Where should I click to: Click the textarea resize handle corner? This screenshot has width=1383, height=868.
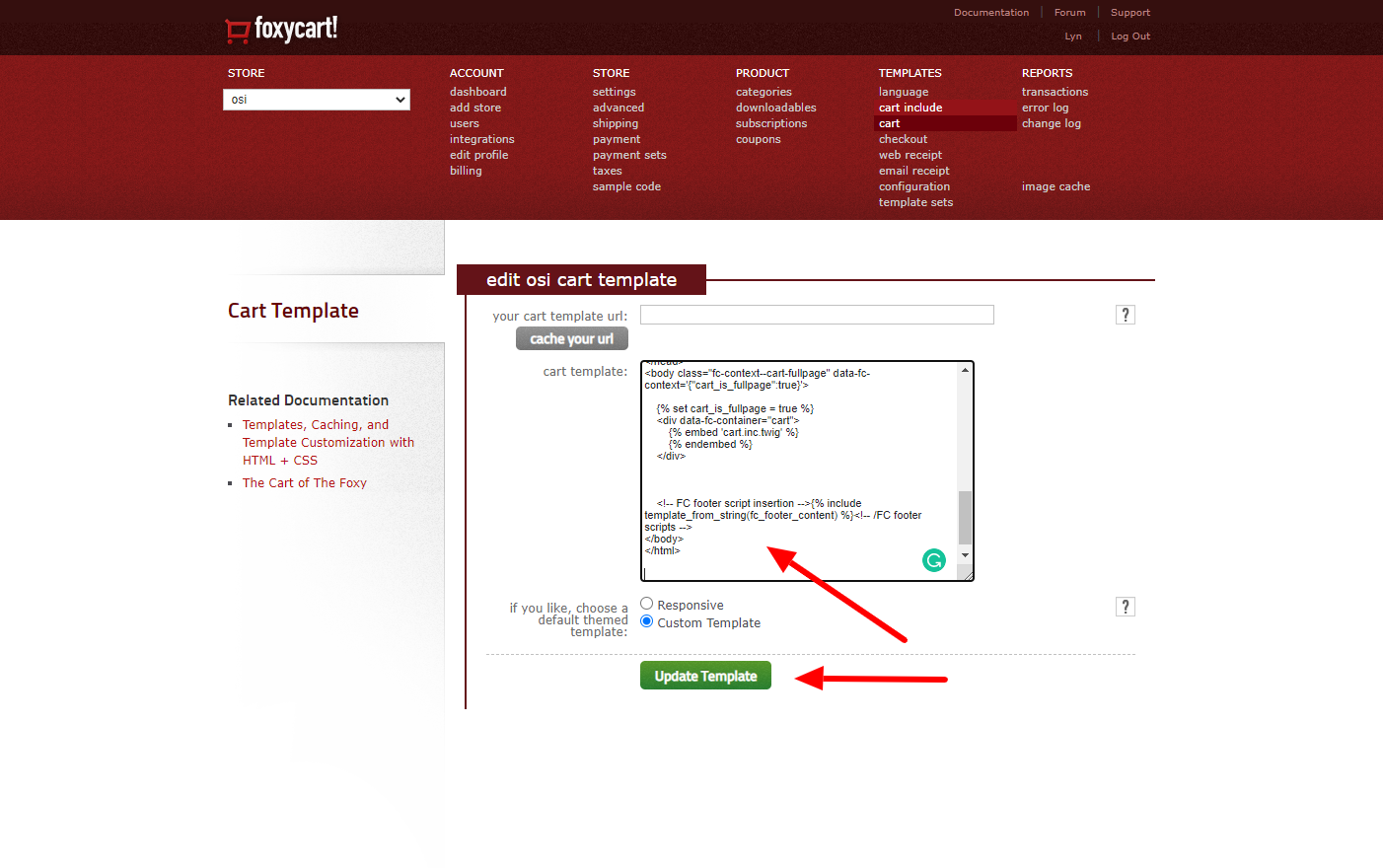pyautogui.click(x=967, y=575)
